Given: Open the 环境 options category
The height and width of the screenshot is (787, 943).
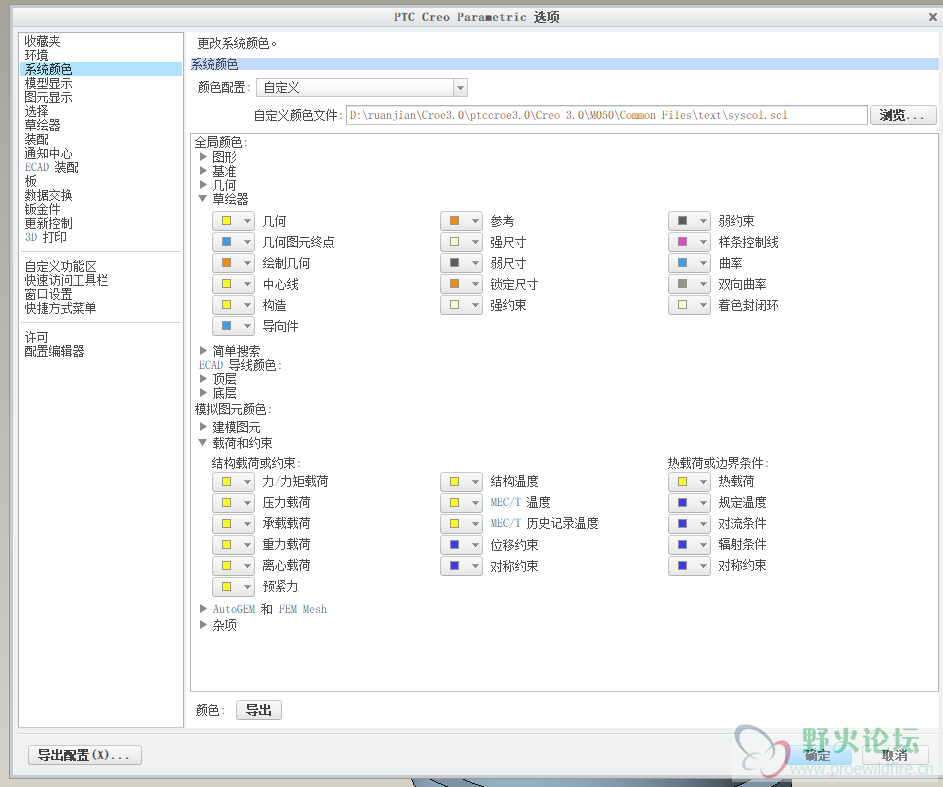Looking at the screenshot, I should pyautogui.click(x=36, y=55).
